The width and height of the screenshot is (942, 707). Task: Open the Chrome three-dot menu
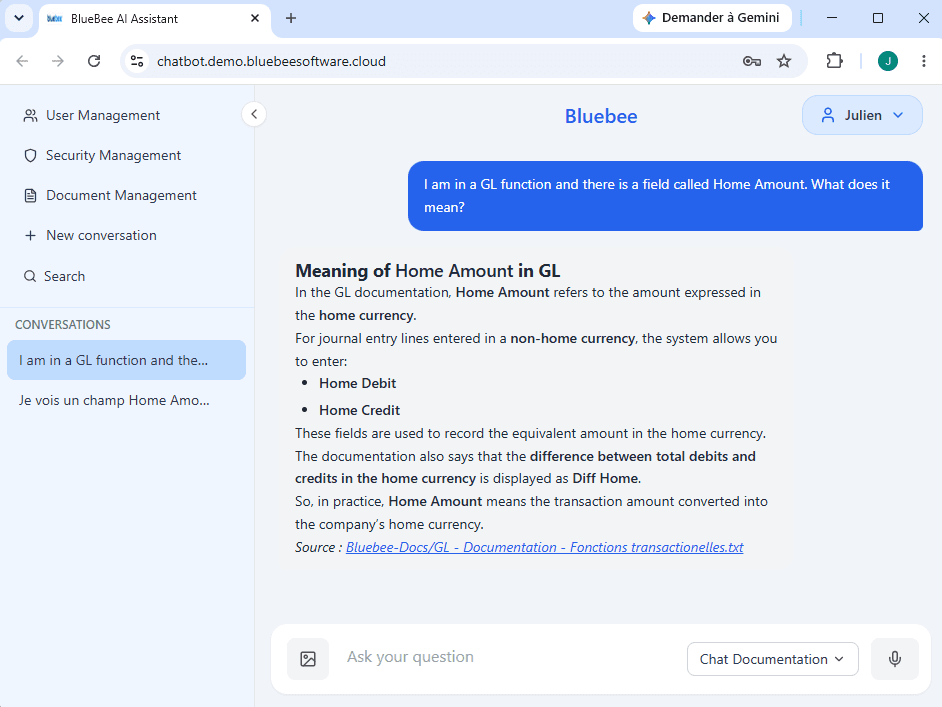click(923, 61)
